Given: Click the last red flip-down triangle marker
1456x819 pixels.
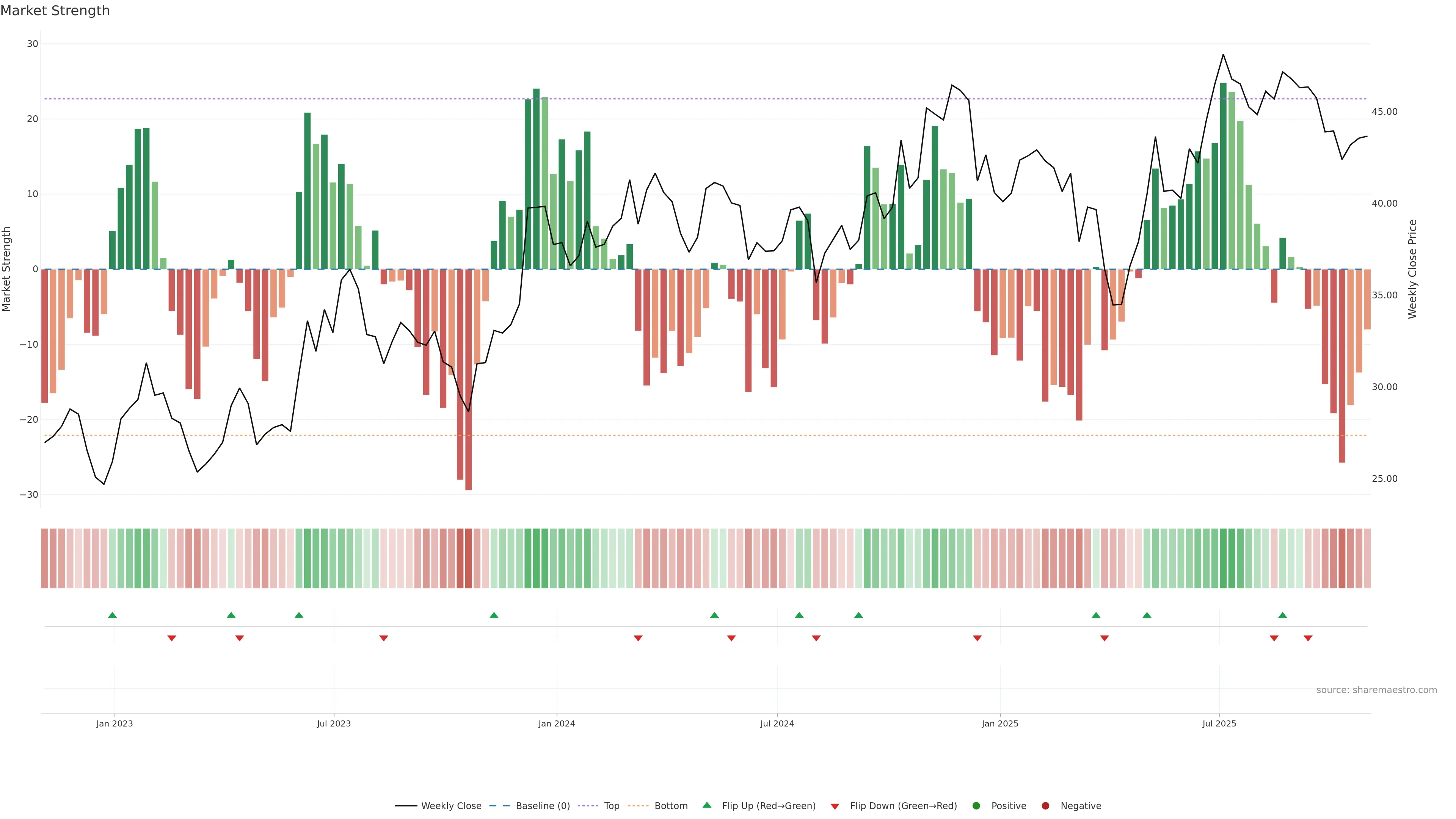Looking at the screenshot, I should click(1308, 638).
